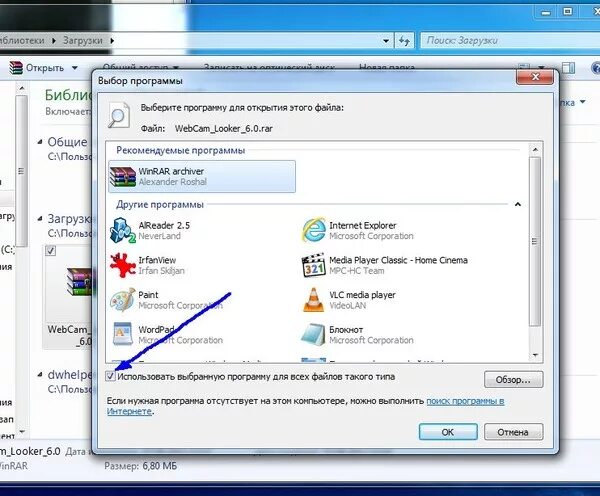Open the Открыть button dropdown arrow
This screenshot has width=600, height=496.
coord(75,68)
